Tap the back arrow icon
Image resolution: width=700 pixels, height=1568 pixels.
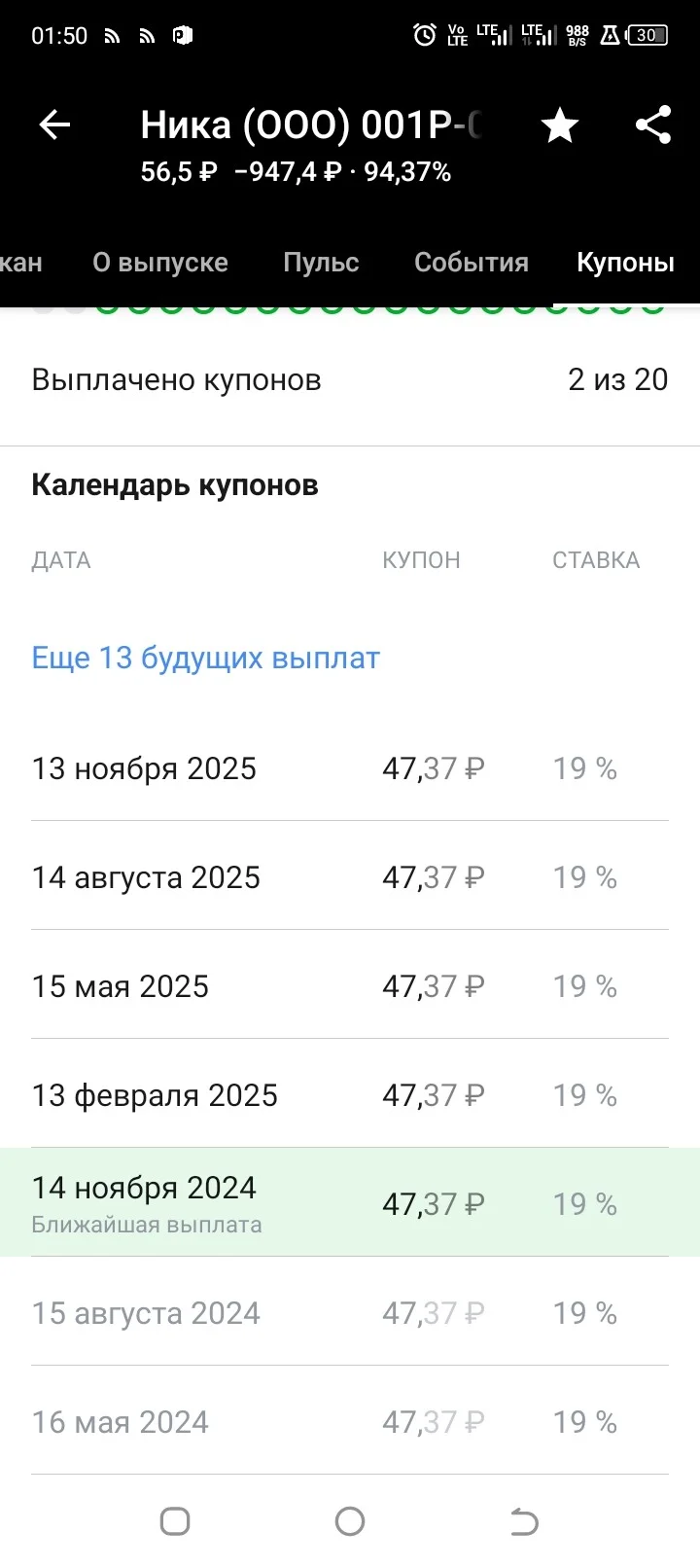pos(54,125)
